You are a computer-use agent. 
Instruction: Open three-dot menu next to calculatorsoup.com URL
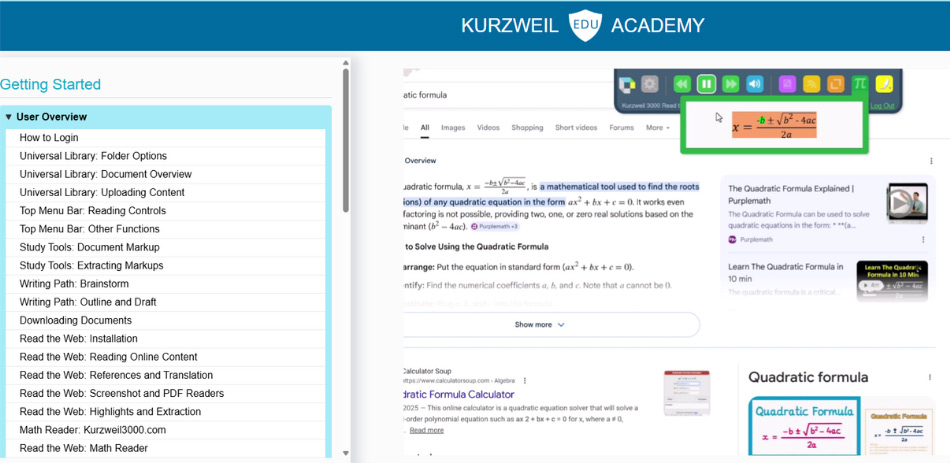(525, 381)
